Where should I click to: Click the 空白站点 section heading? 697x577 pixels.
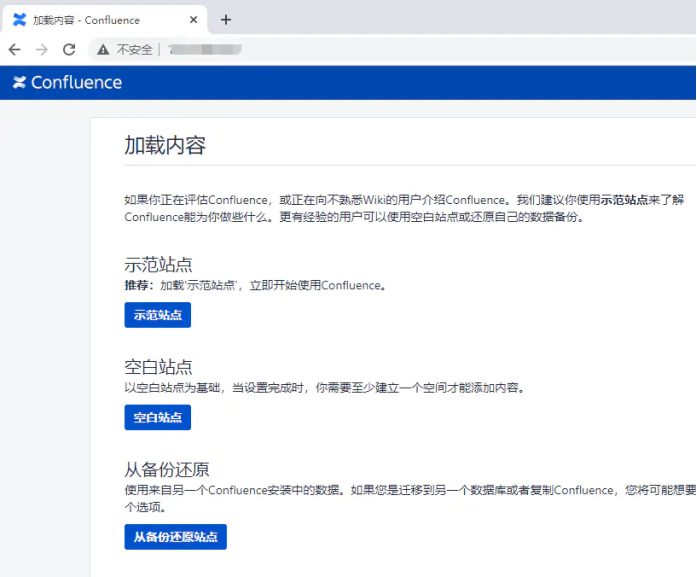(158, 367)
